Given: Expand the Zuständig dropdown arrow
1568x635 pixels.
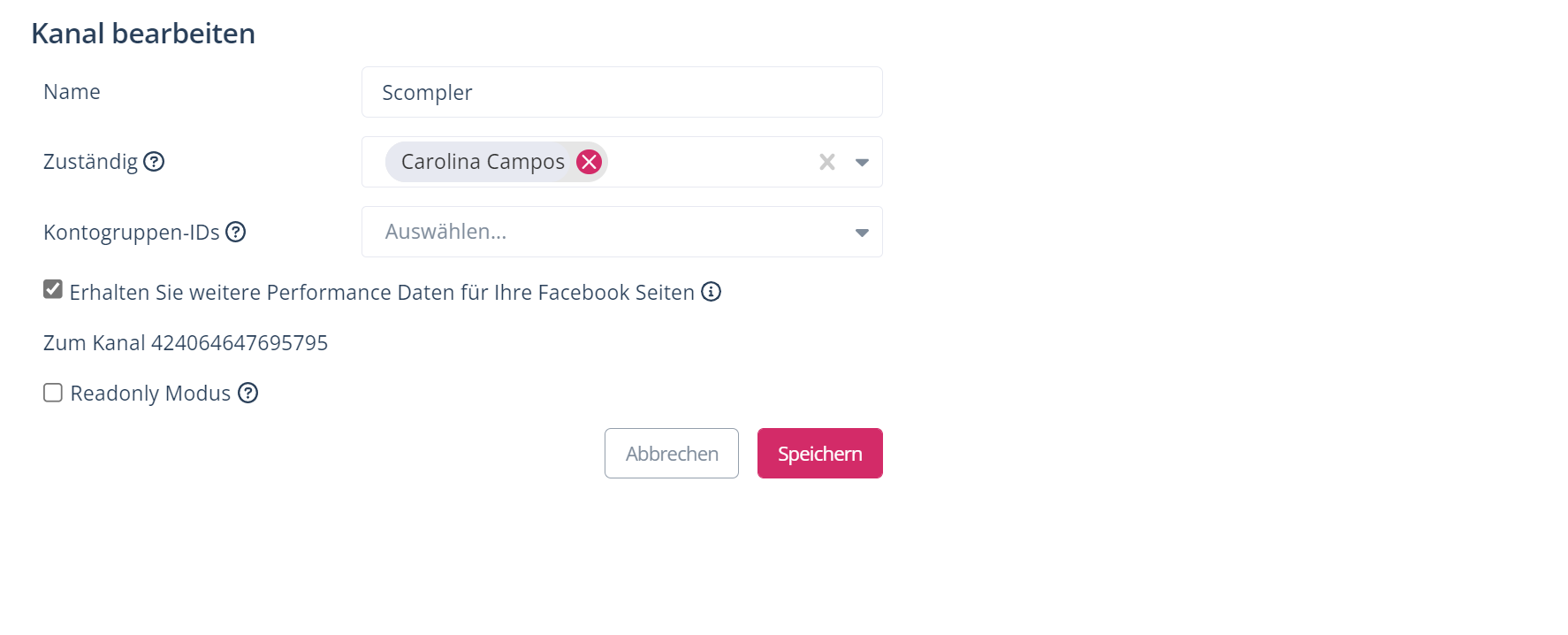Looking at the screenshot, I should click(862, 162).
